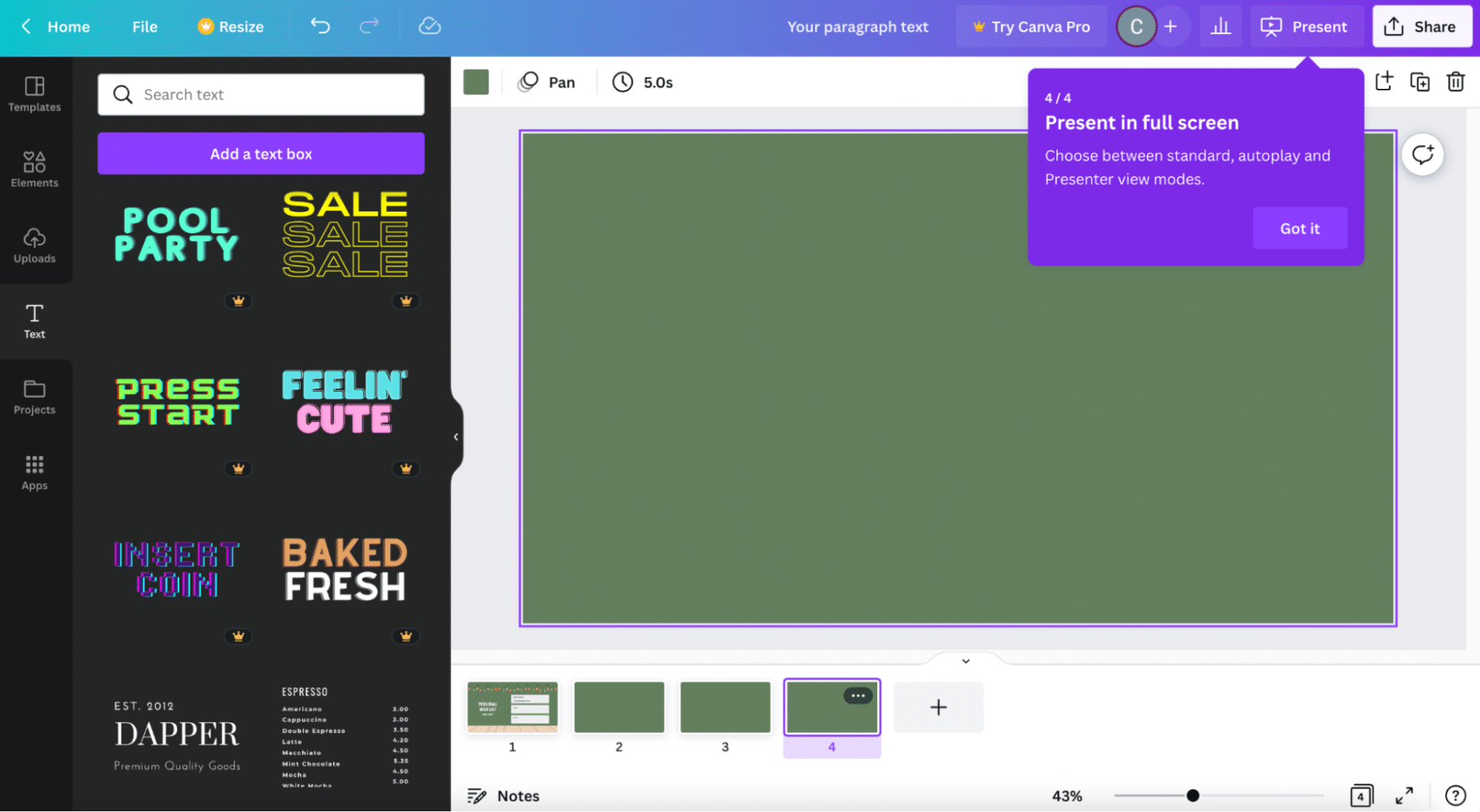Open the Templates sidebar panel
Image resolution: width=1480 pixels, height=812 pixels.
point(34,94)
